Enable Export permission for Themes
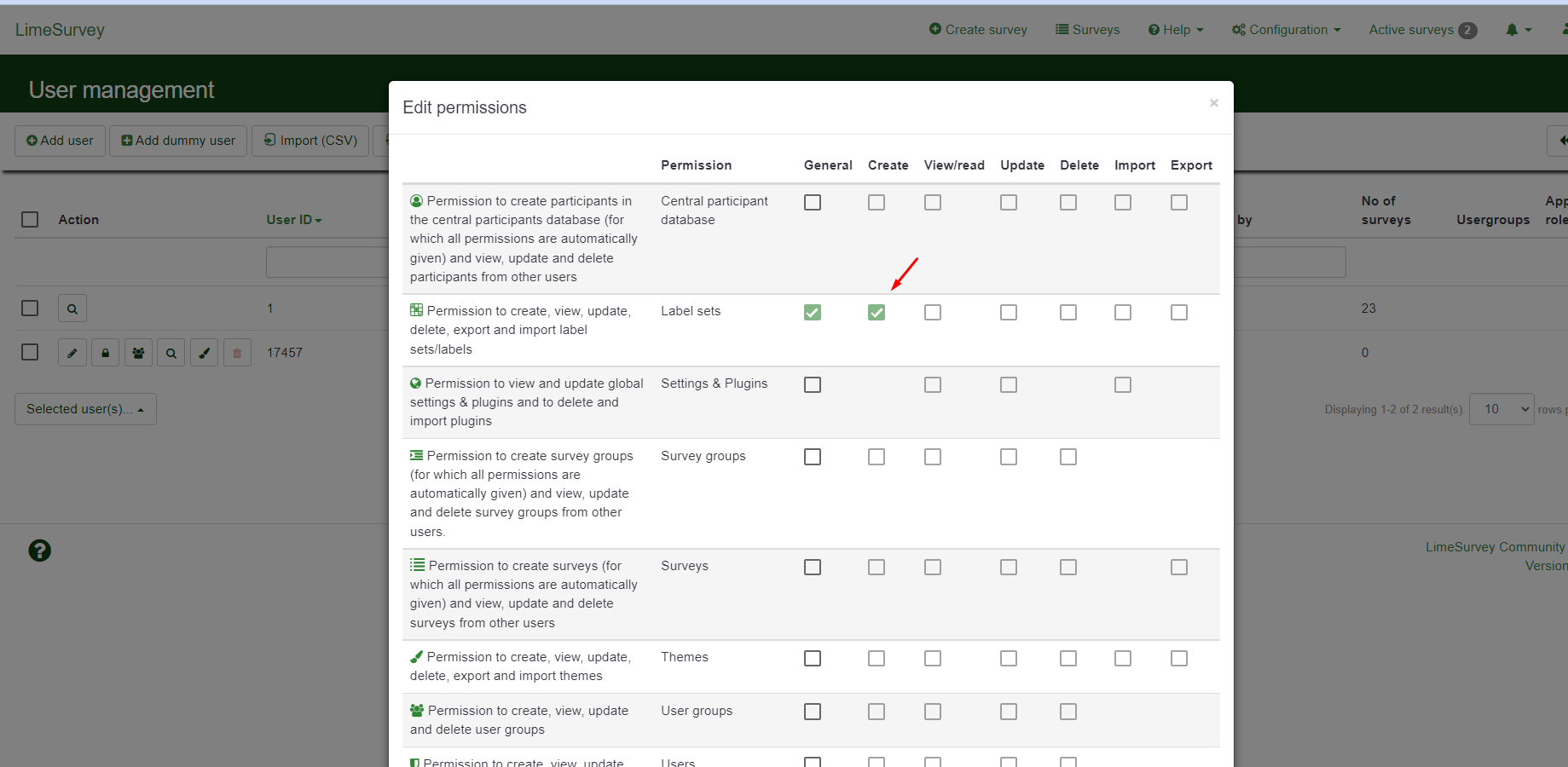The height and width of the screenshot is (767, 1568). pos(1179,659)
